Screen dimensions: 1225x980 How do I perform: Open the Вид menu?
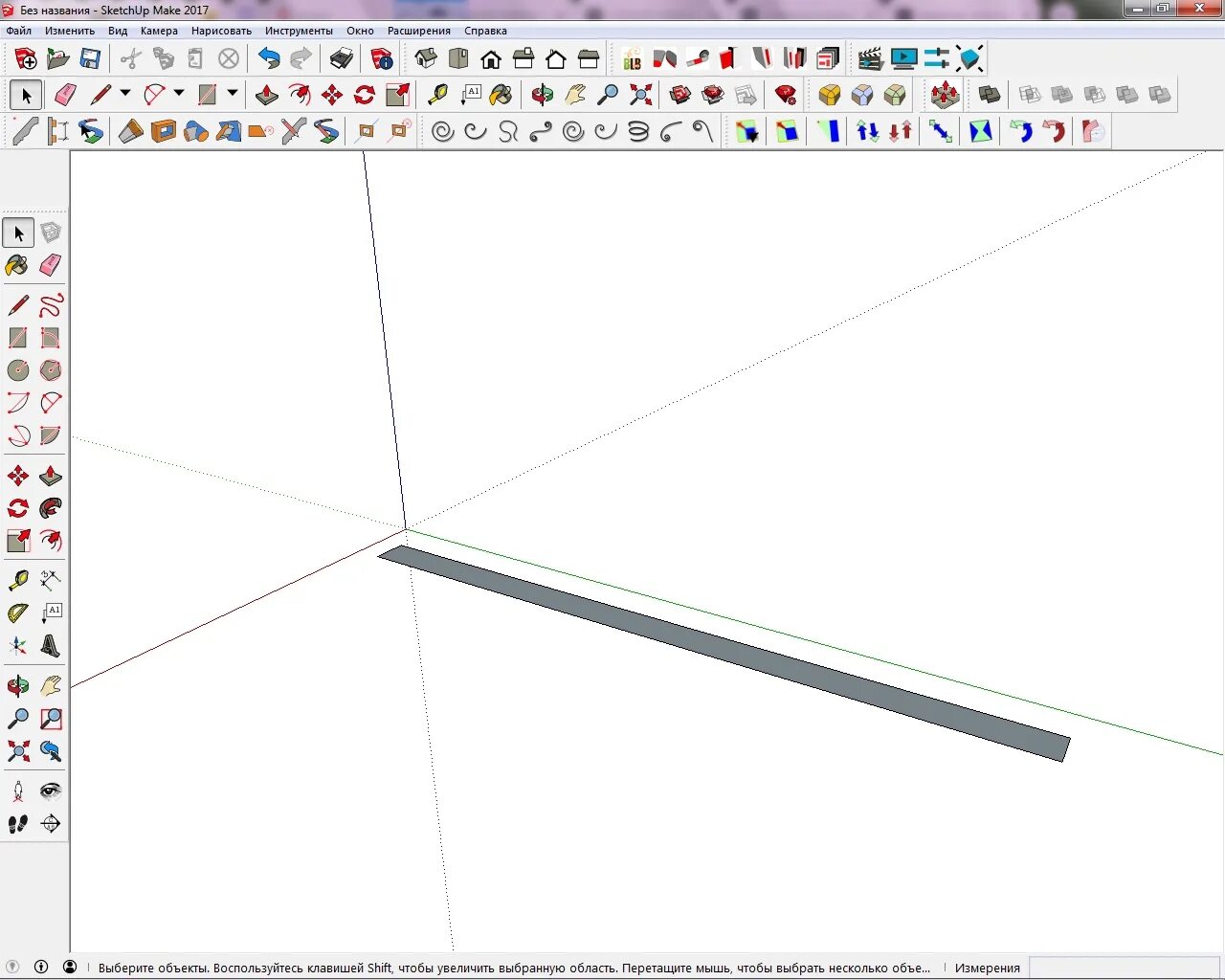pyautogui.click(x=118, y=31)
